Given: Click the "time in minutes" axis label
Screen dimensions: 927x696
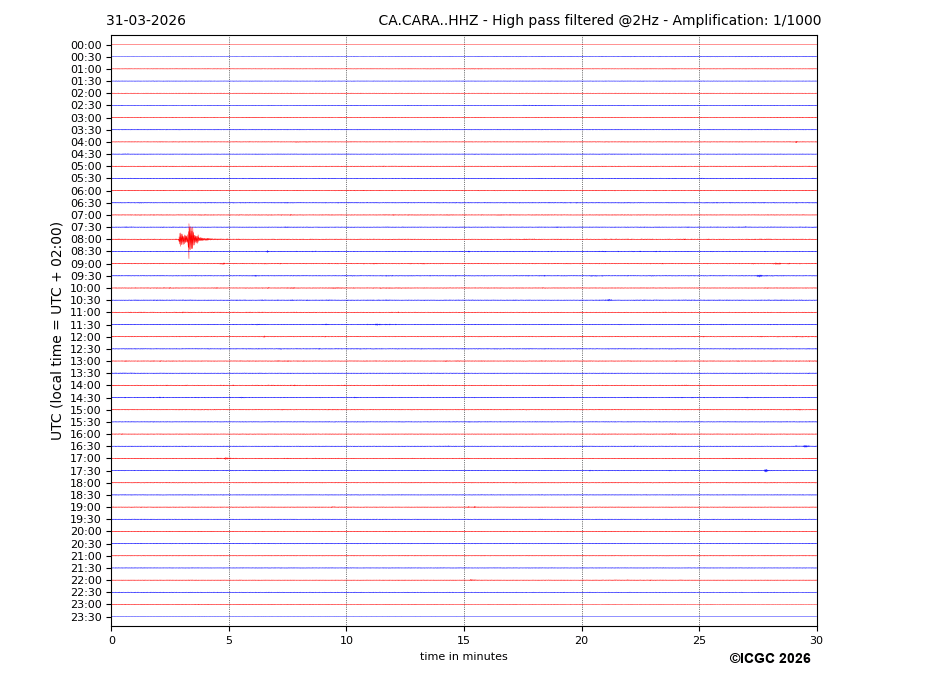Looking at the screenshot, I should pos(463,657).
